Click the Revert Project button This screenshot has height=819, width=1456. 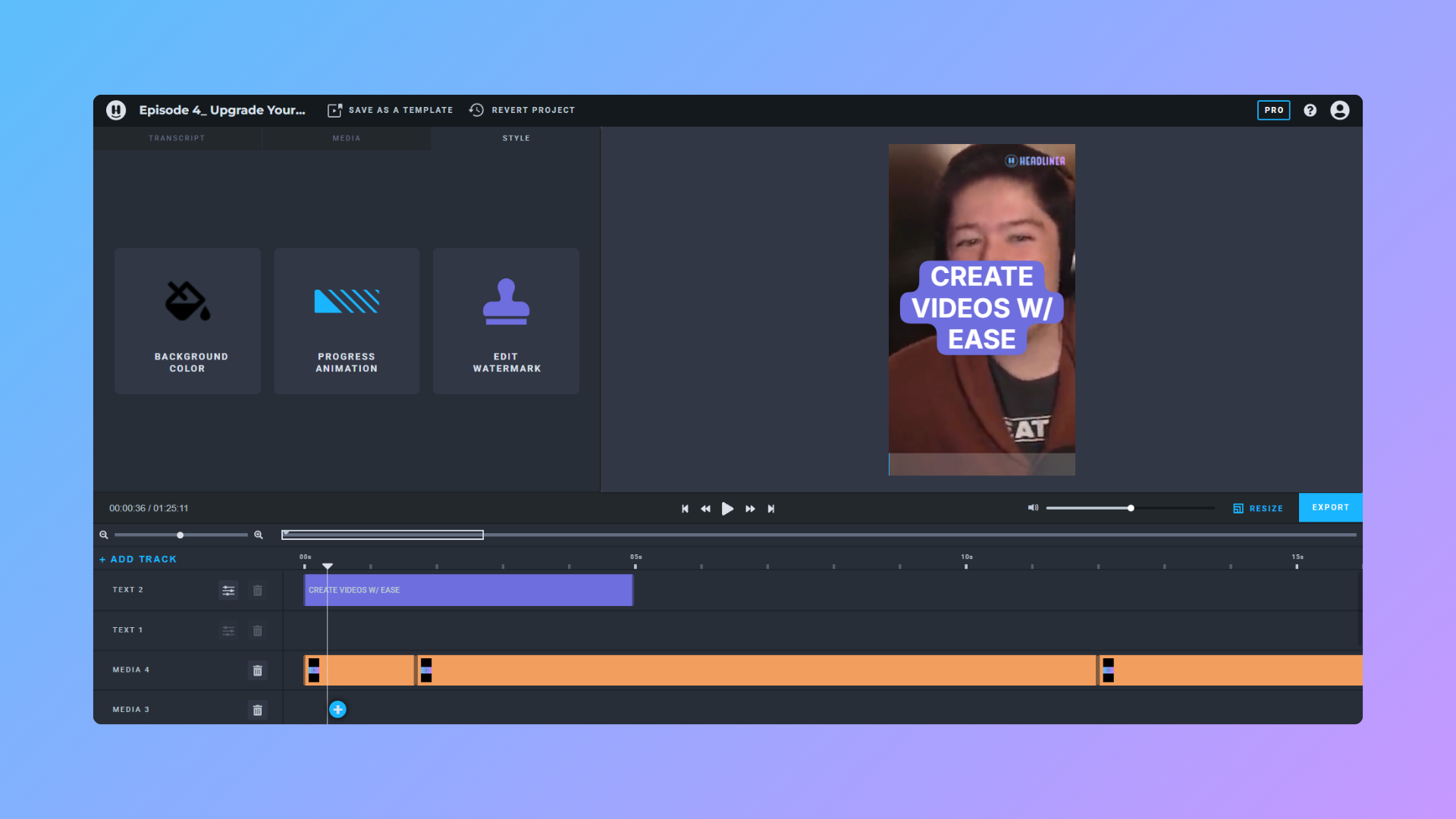(522, 110)
